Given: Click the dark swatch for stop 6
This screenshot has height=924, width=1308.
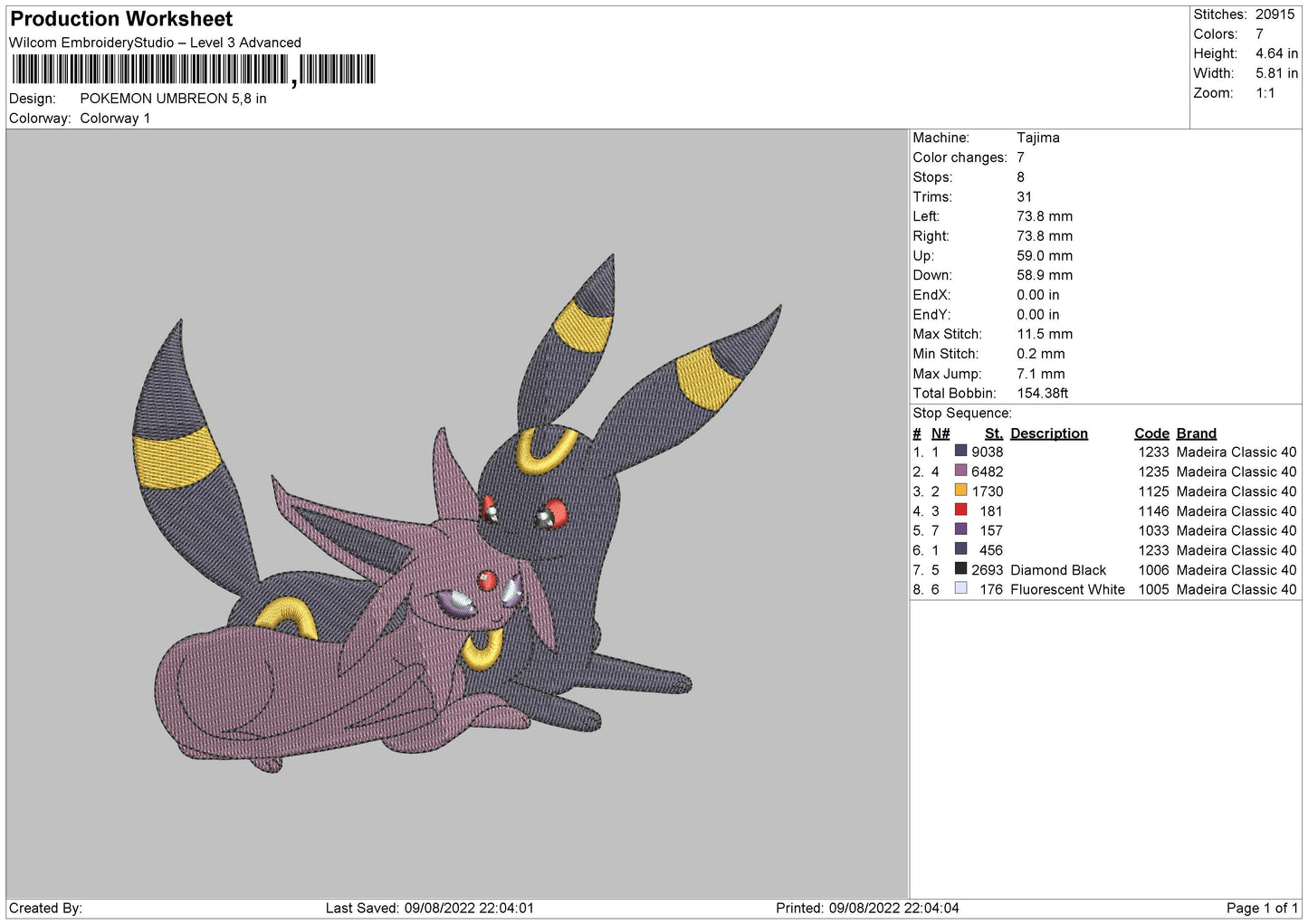Looking at the screenshot, I should (x=960, y=549).
